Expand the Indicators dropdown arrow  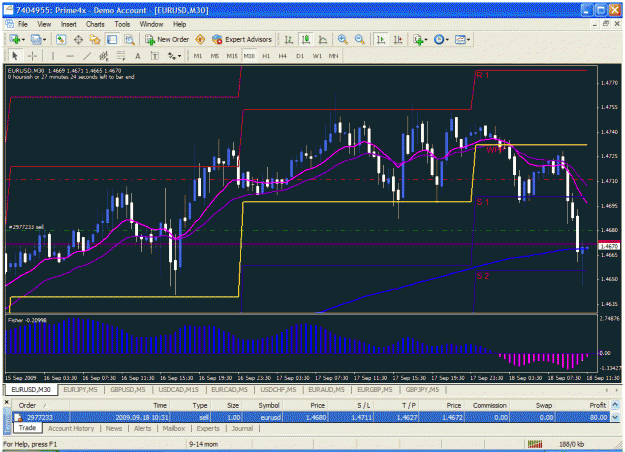(426, 40)
